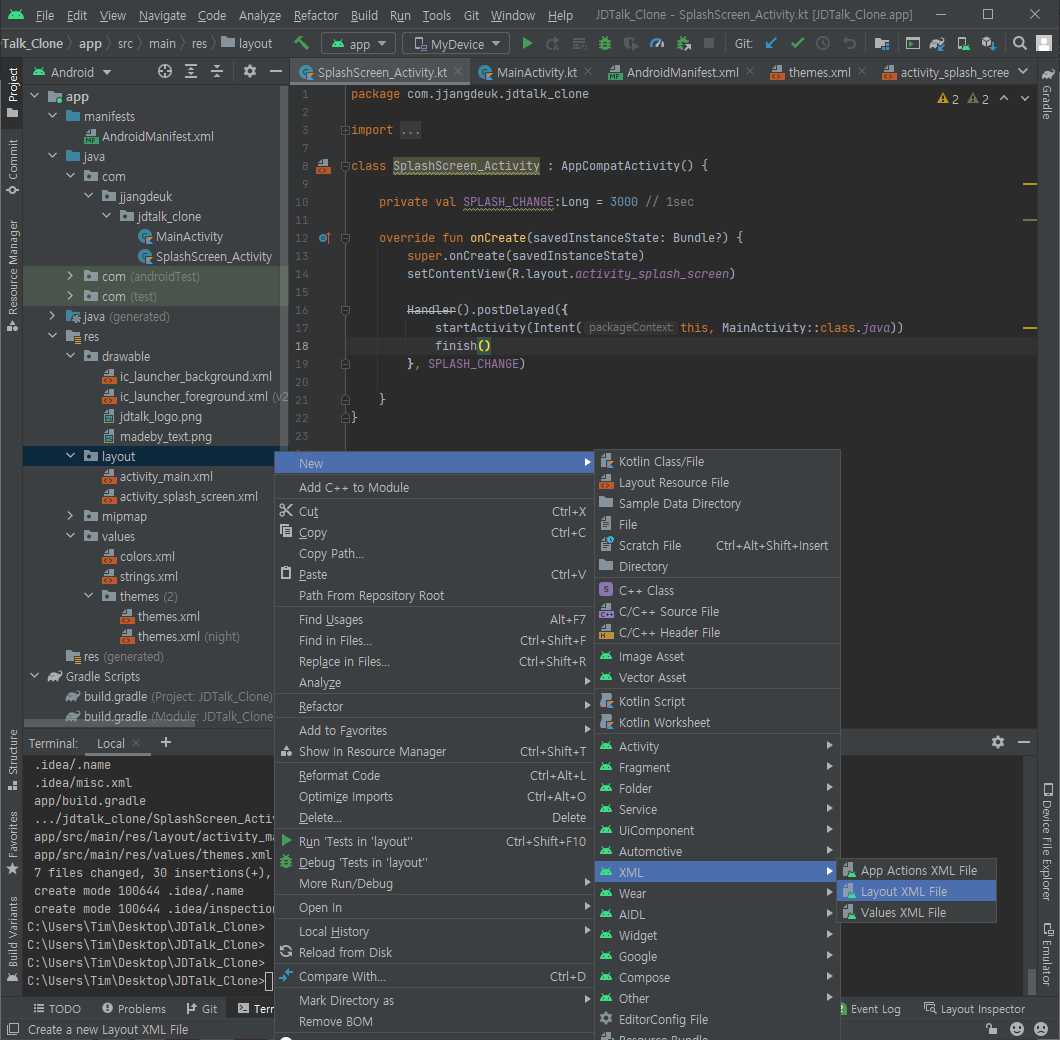The width and height of the screenshot is (1060, 1040).
Task: Click the terminal vertical scrollbar
Action: pos(1032,980)
